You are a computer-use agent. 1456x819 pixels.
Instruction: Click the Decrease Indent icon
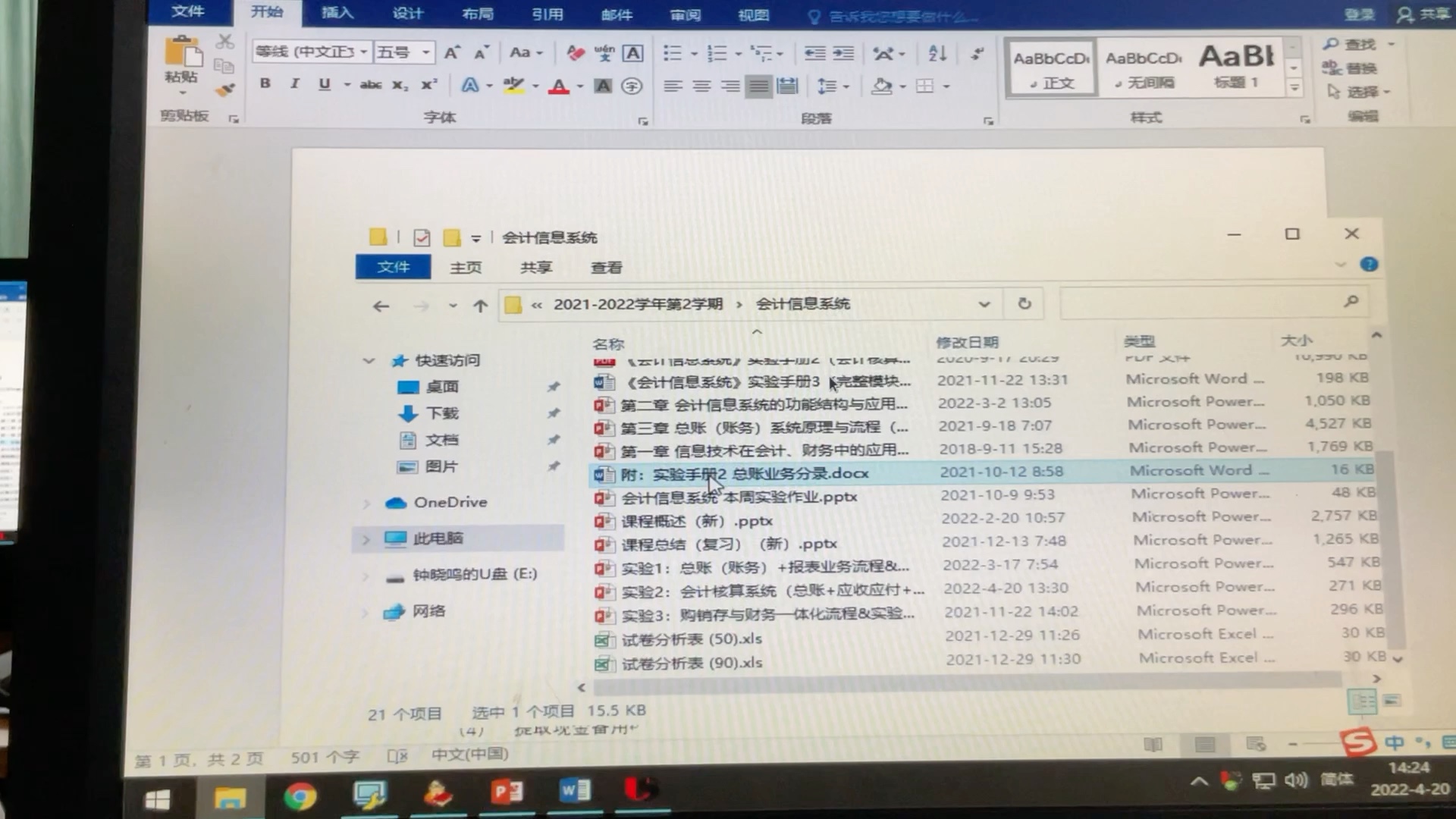pyautogui.click(x=814, y=53)
